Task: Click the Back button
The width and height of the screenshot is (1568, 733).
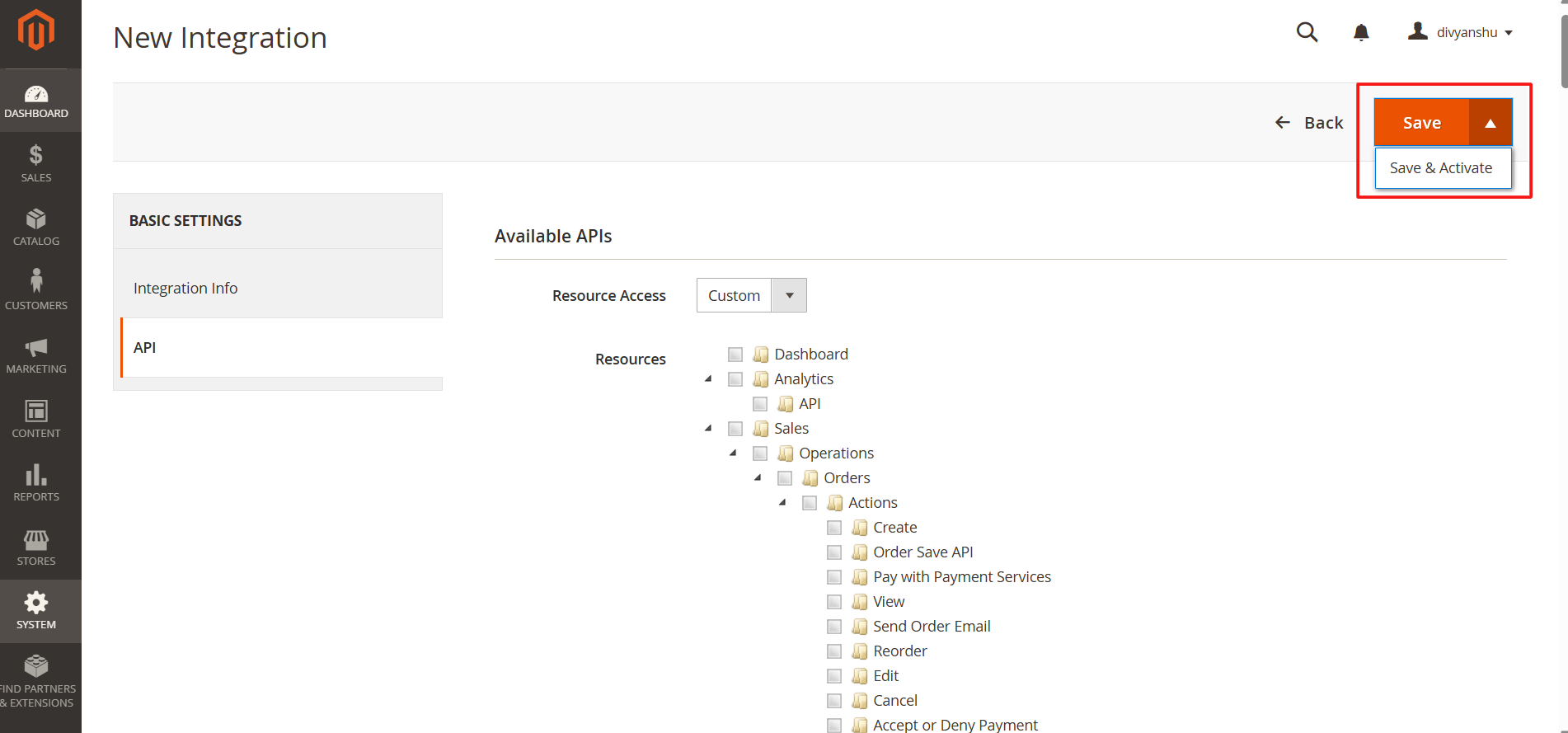Action: (1309, 123)
